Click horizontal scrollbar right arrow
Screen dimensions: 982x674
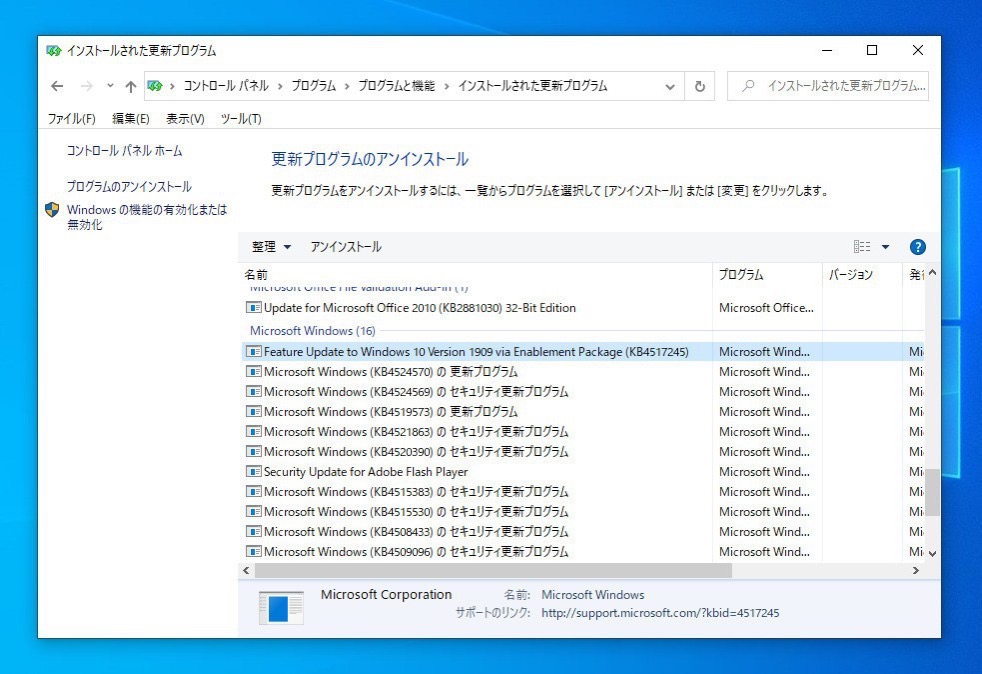tap(916, 571)
